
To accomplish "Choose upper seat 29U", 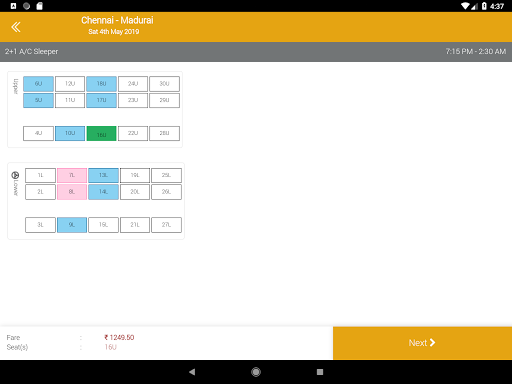I will (164, 100).
